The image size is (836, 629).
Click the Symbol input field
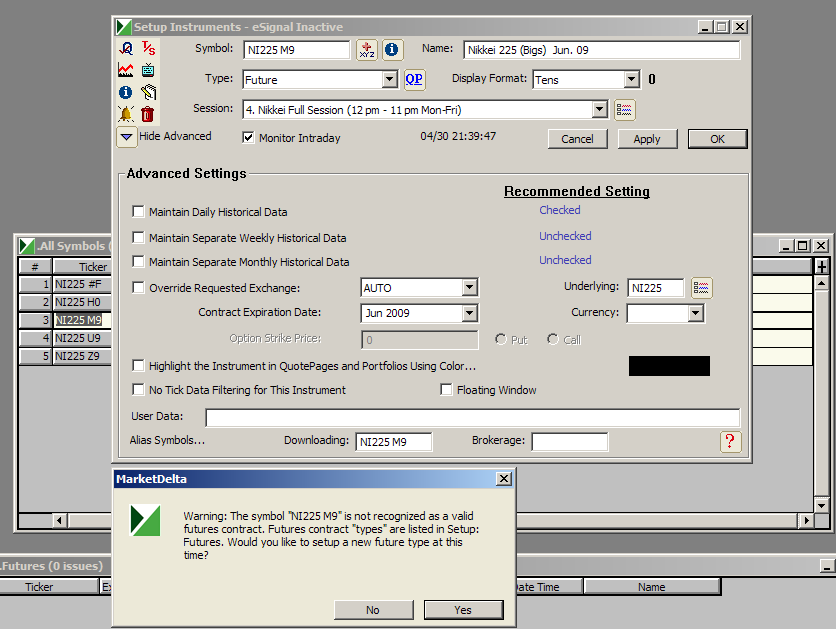pos(297,50)
